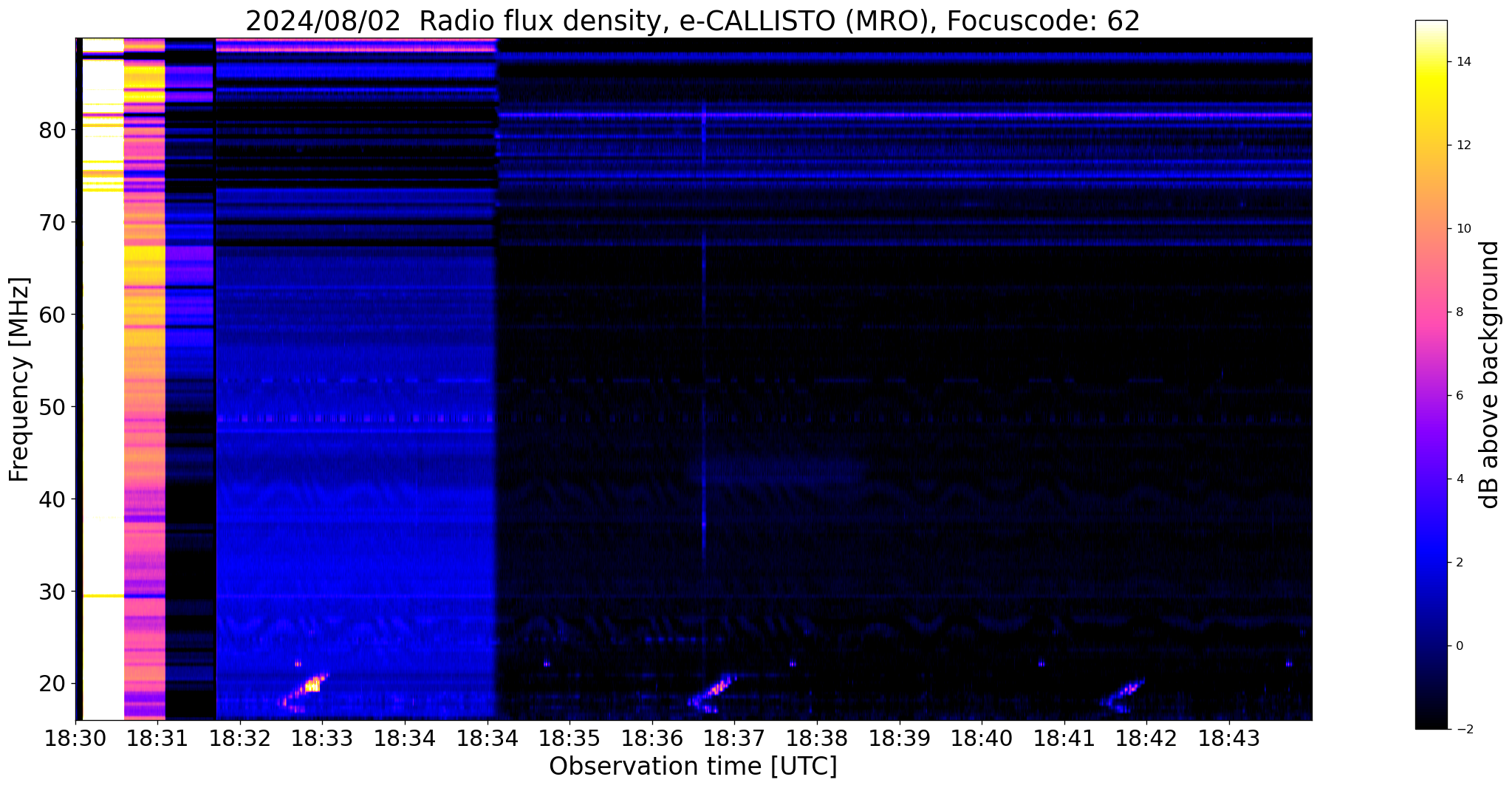Click the plot title mentioning e-CALLISTO (MRO)
The width and height of the screenshot is (1512, 788).
(x=693, y=21)
